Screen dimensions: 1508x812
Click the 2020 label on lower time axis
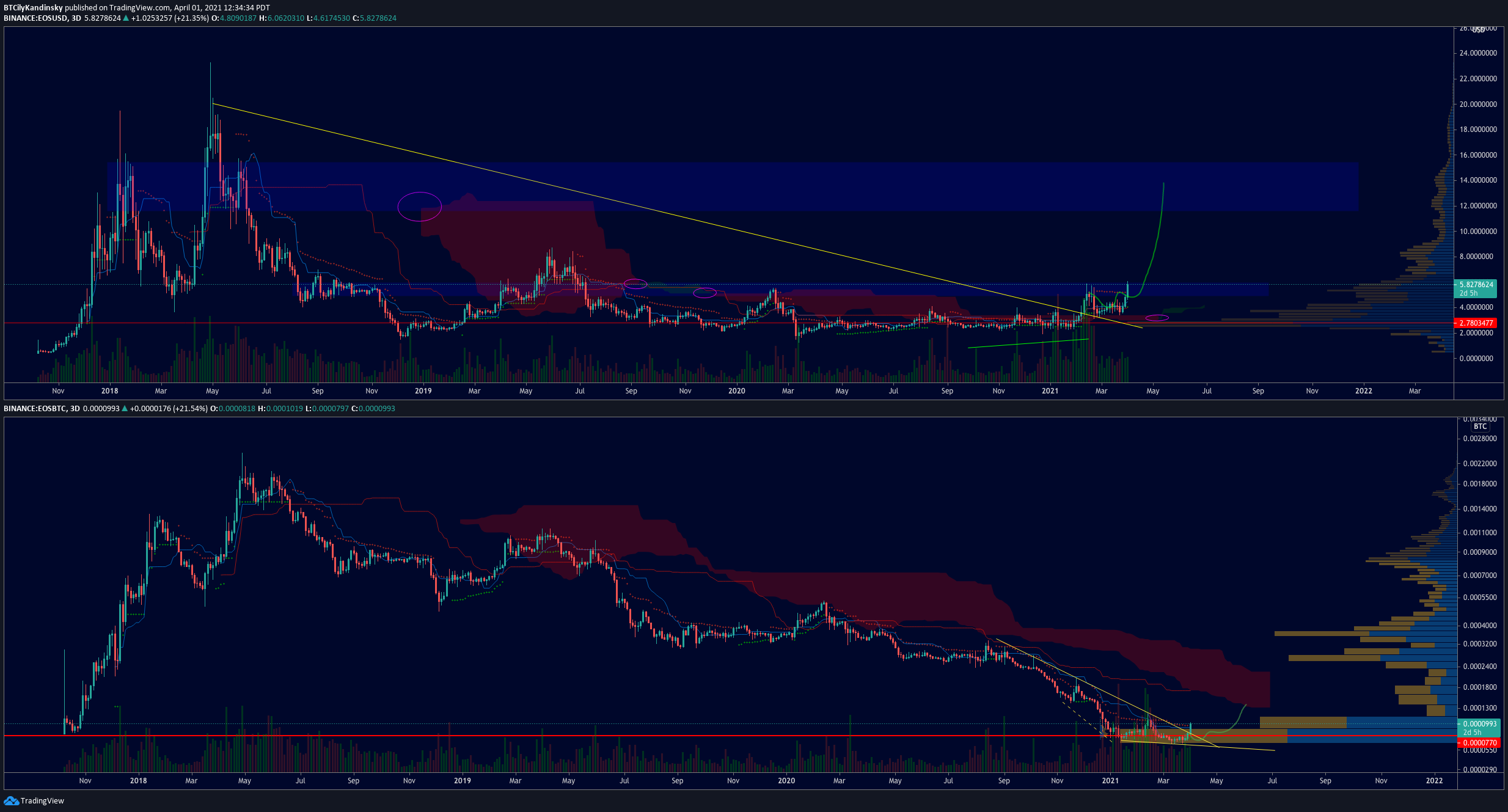[786, 781]
